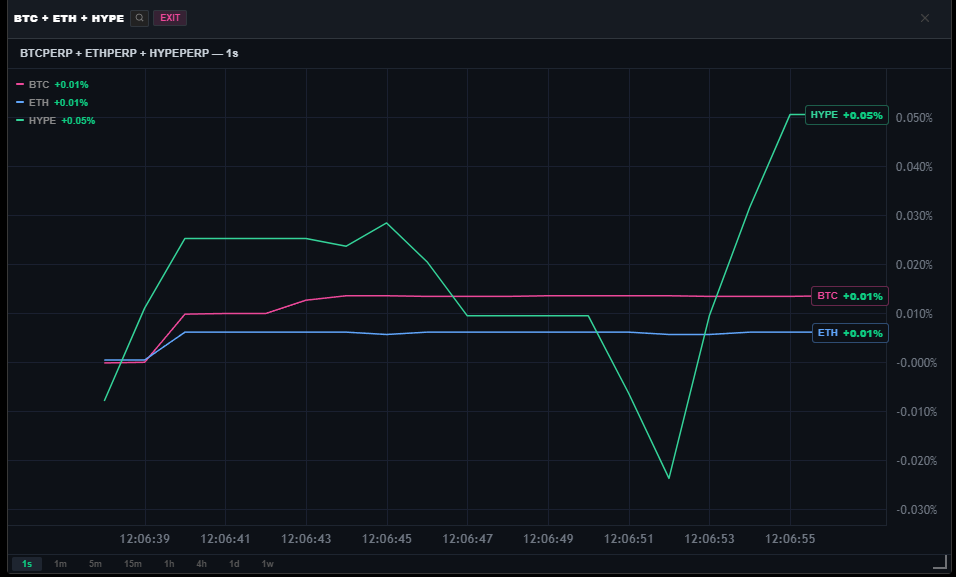Click the -0.030% axis label

click(x=916, y=510)
